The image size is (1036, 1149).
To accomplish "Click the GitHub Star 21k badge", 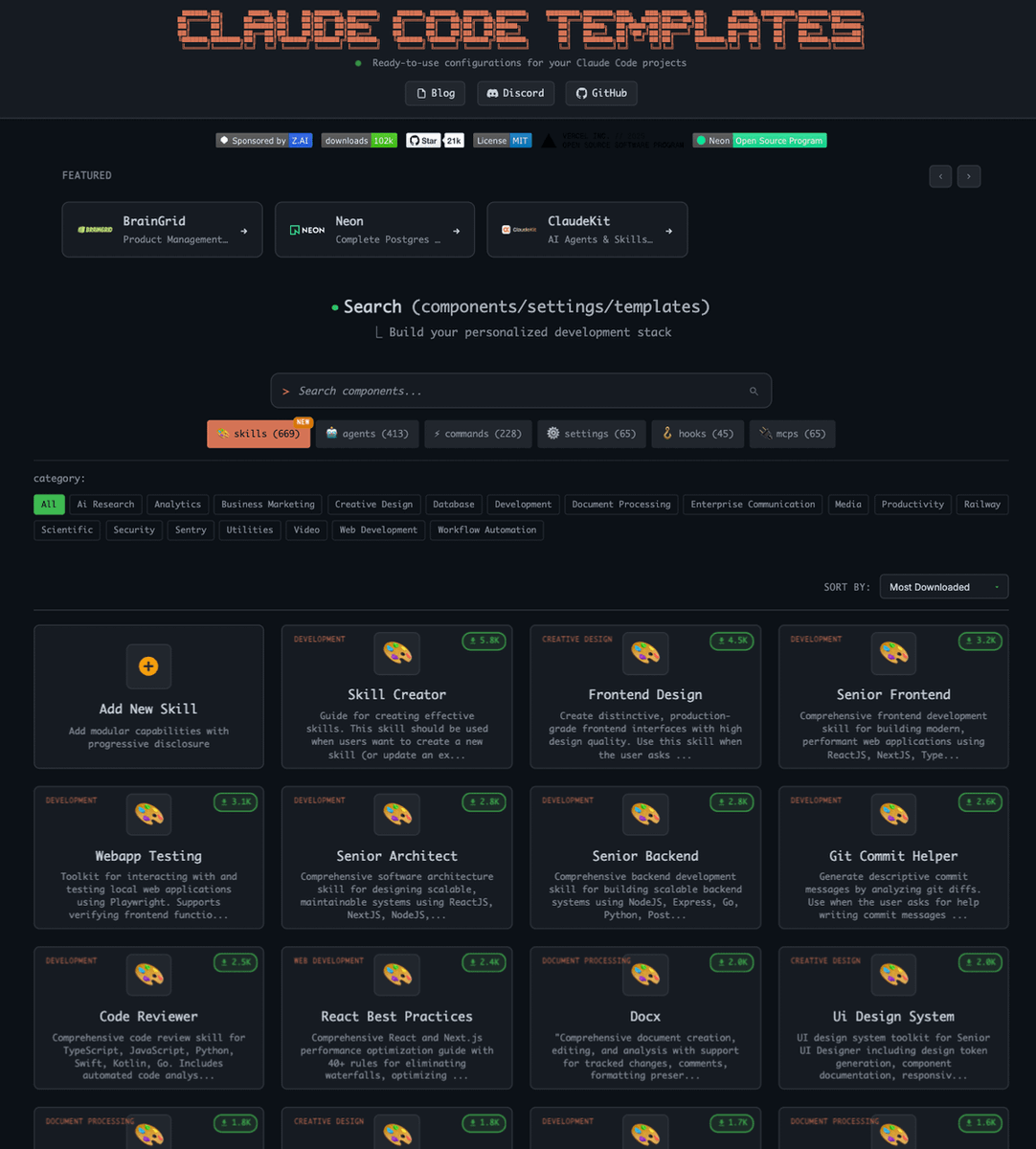I will pos(435,141).
